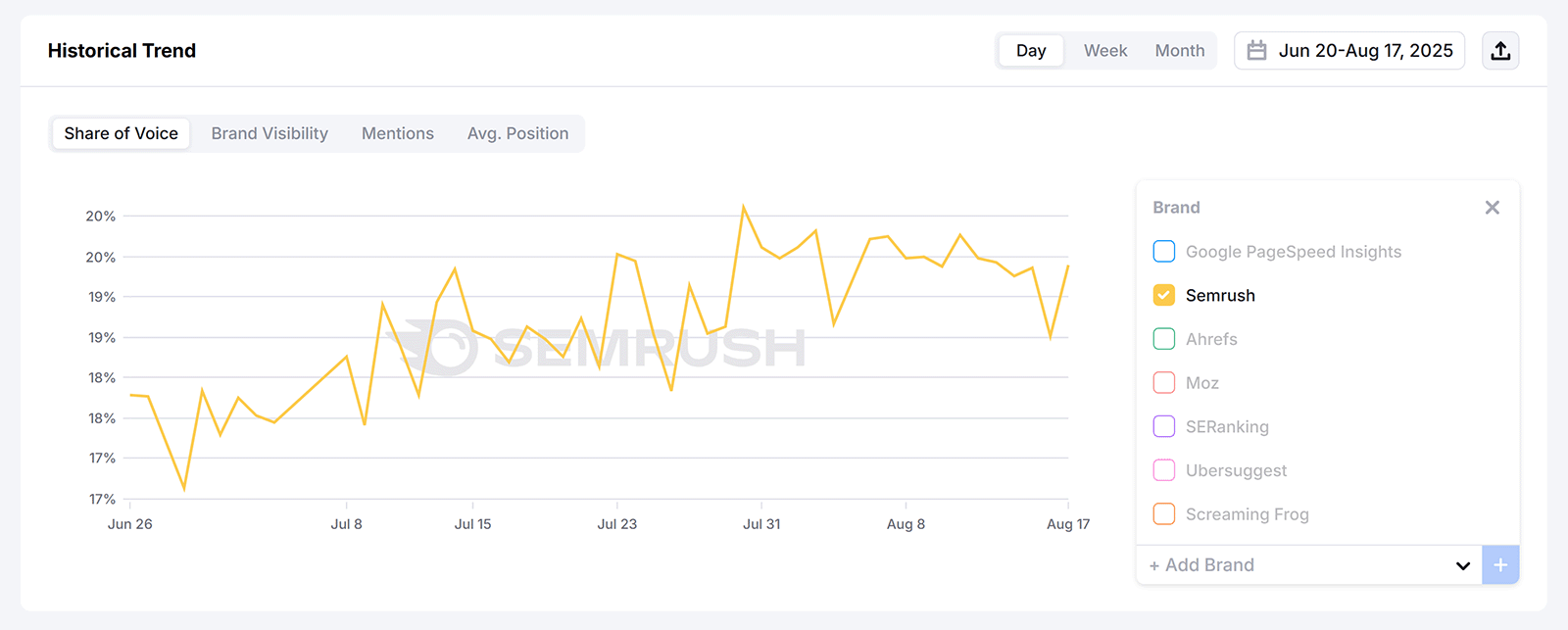
Task: Enable the Google PageSpeed Insights brand checkbox
Action: click(1163, 251)
